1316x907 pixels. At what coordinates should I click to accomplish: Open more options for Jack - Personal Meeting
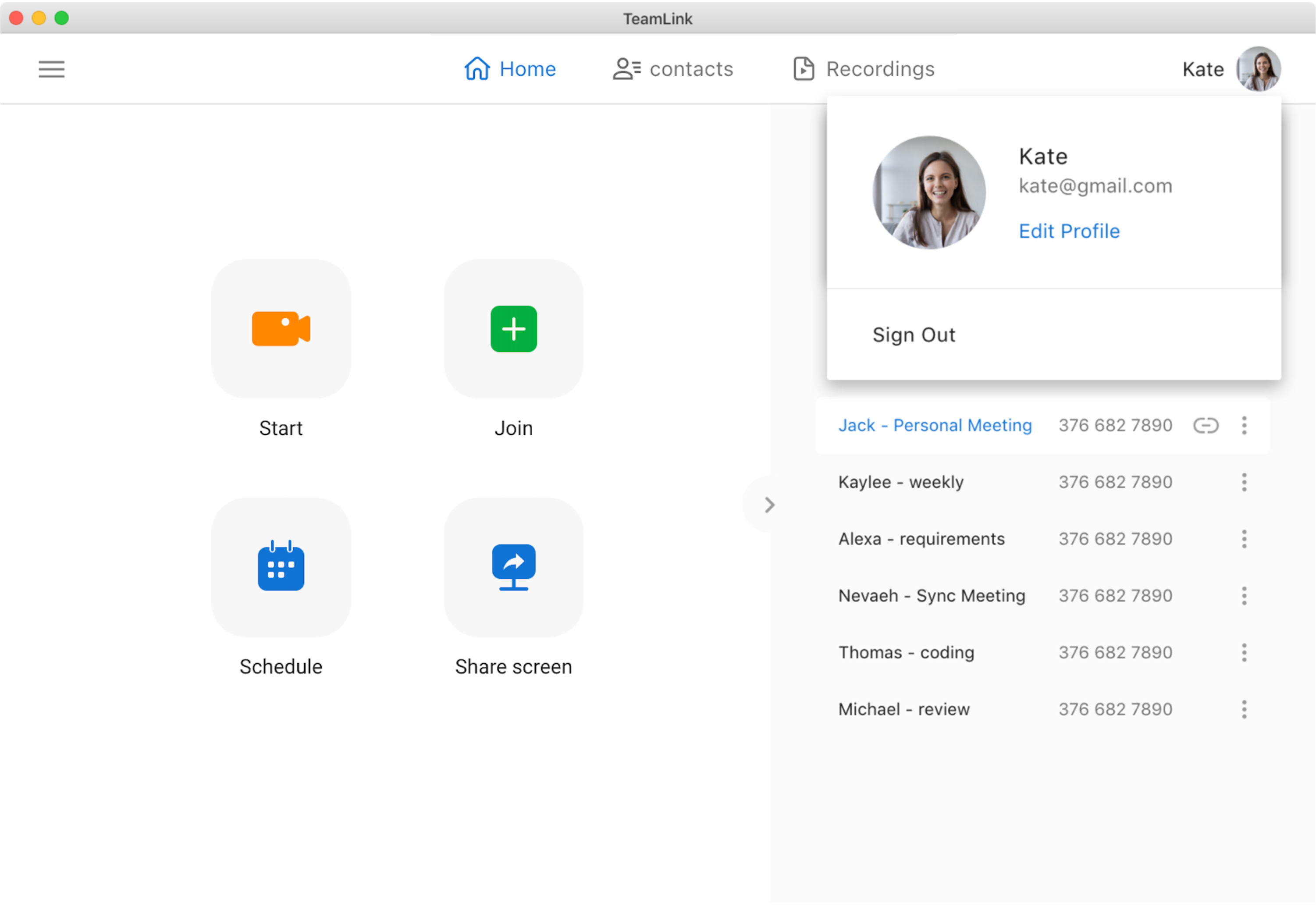[x=1244, y=425]
